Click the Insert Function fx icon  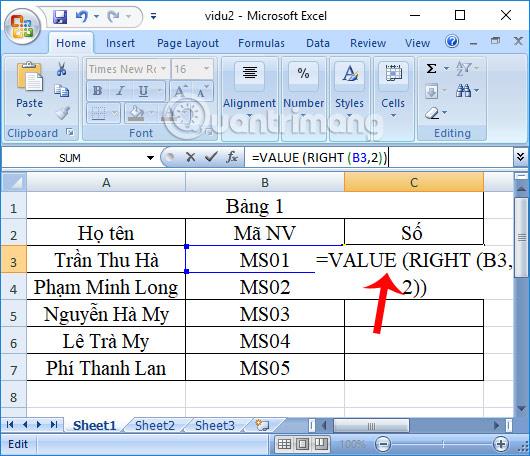point(232,157)
